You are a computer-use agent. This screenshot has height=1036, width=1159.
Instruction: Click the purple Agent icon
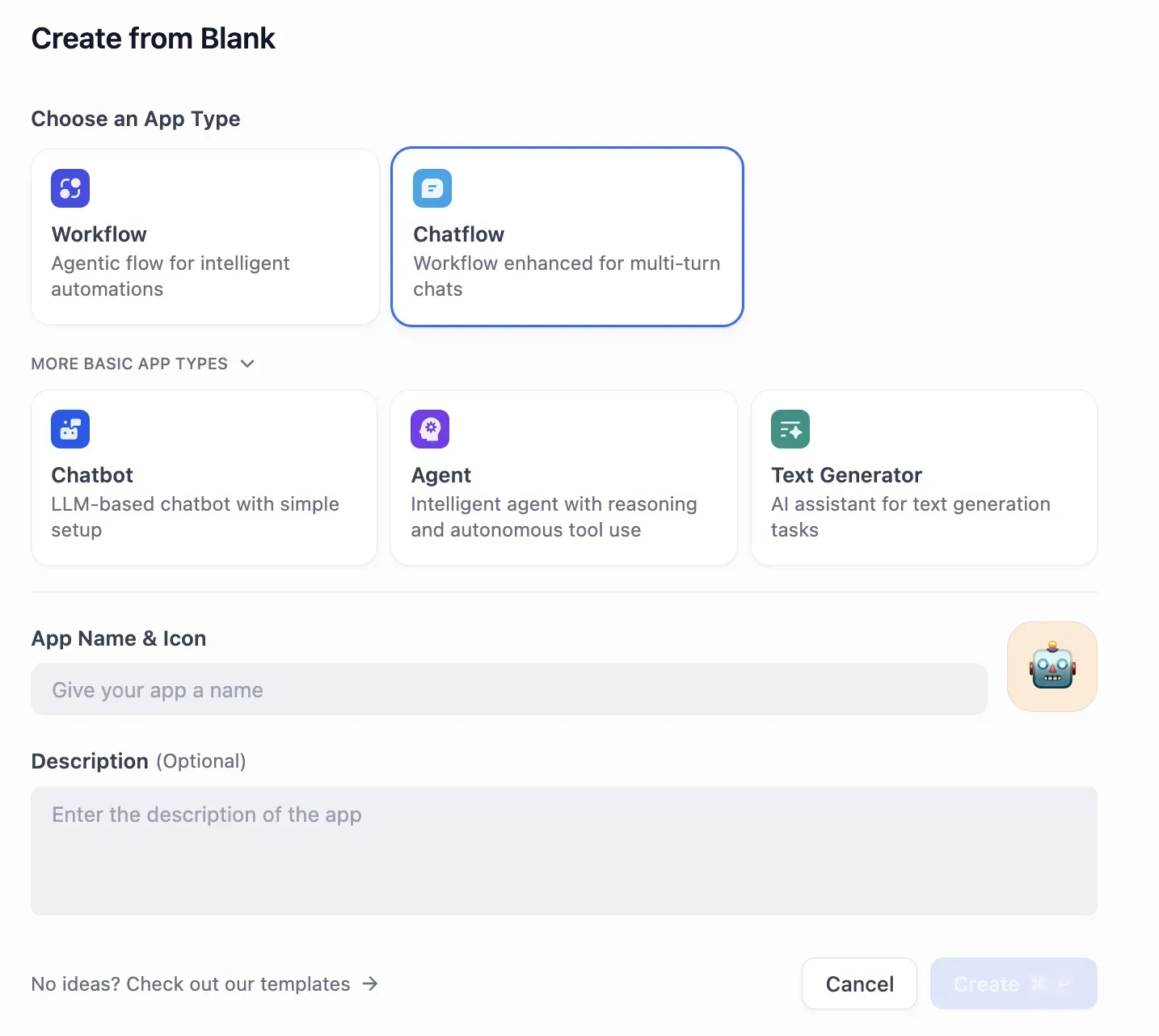point(430,429)
